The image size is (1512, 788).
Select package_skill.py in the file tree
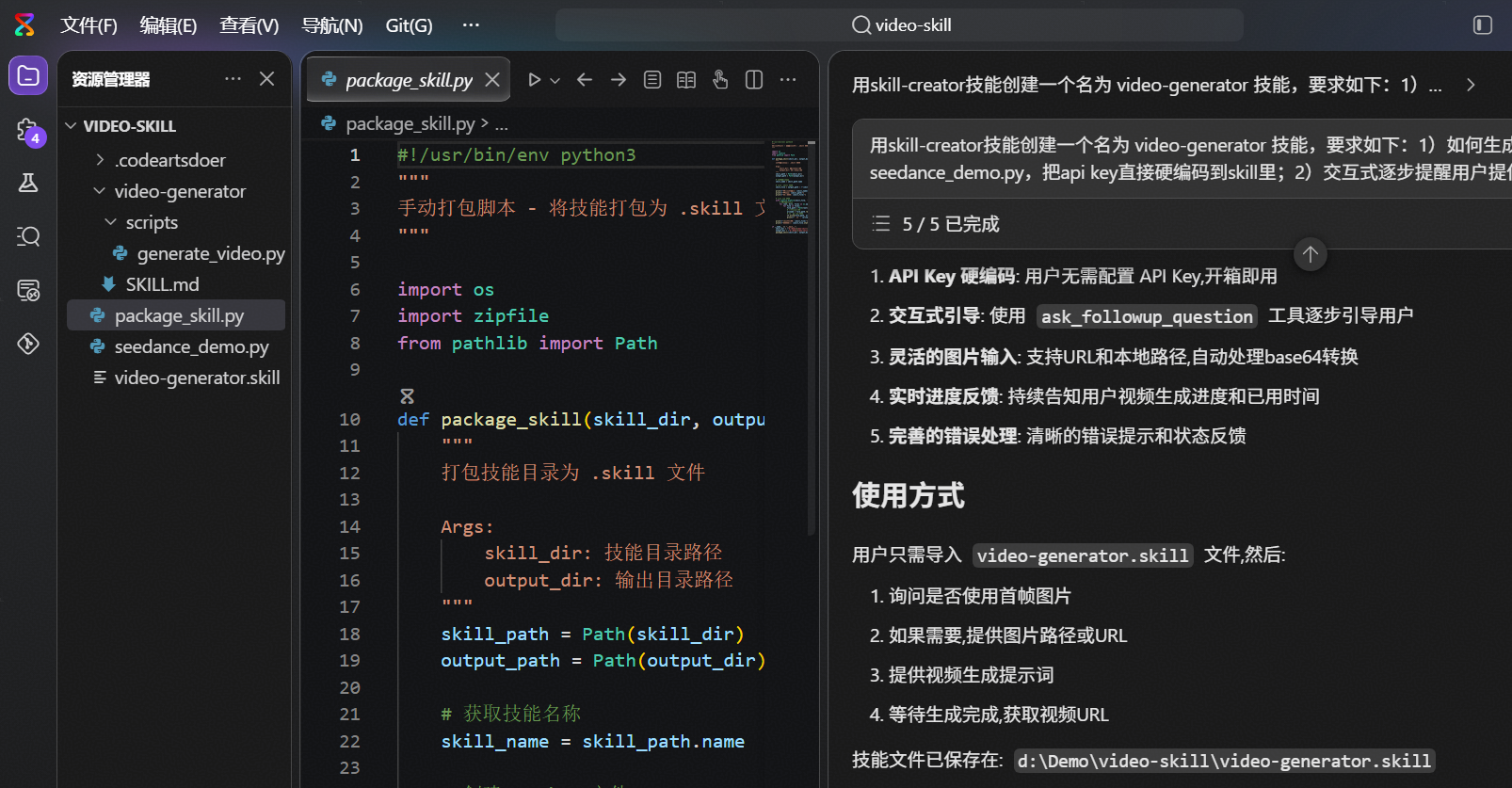point(176,315)
